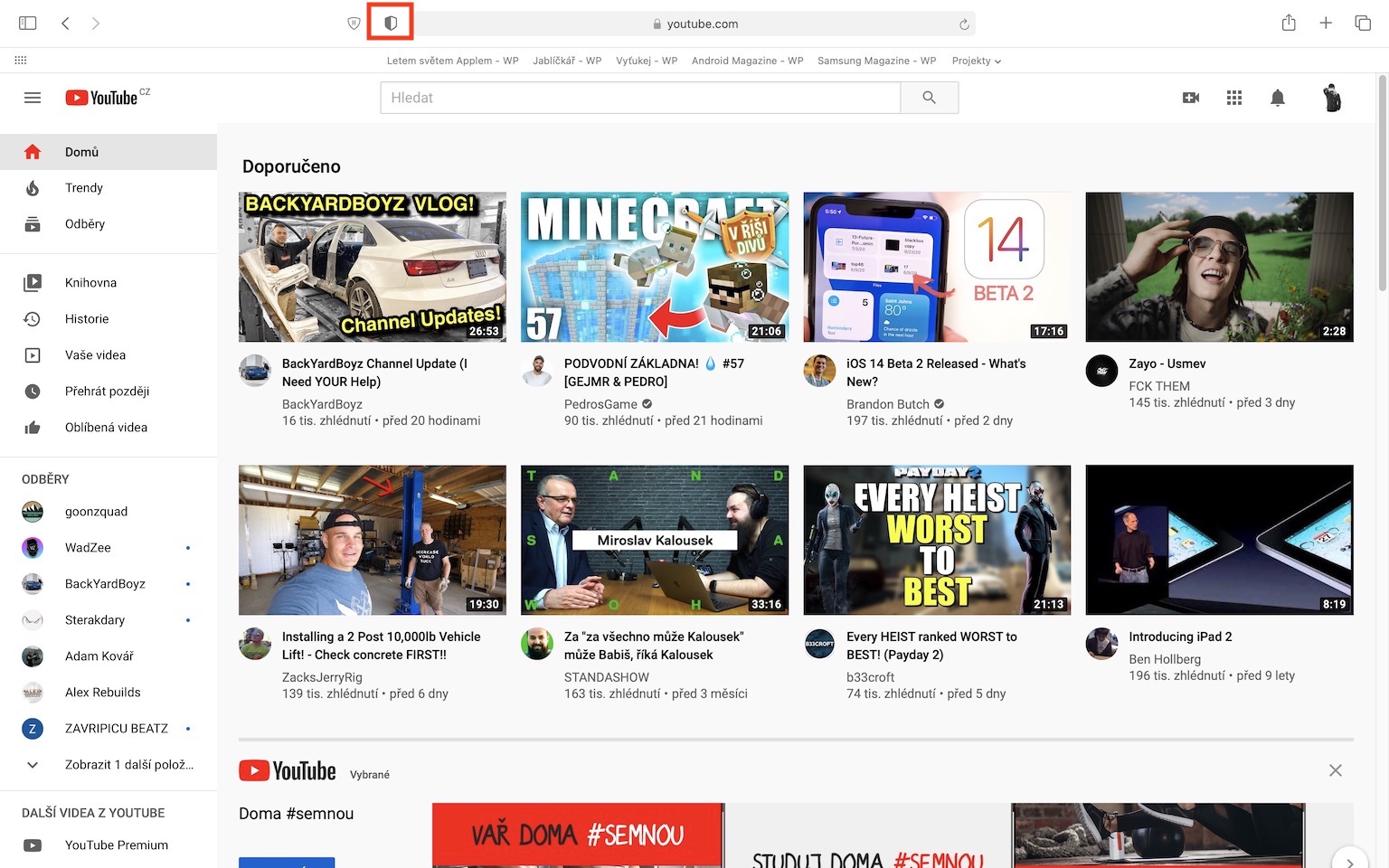
Task: Click the youtube.com address bar
Action: coord(694,24)
